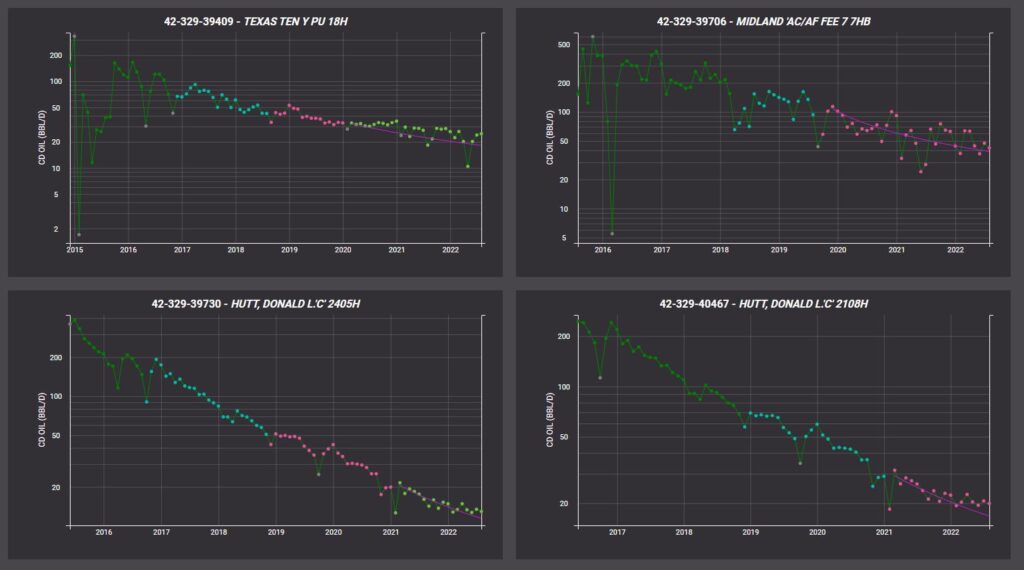Click the lowest data point in Midland chart
This screenshot has height=570, width=1024.
click(x=612, y=233)
